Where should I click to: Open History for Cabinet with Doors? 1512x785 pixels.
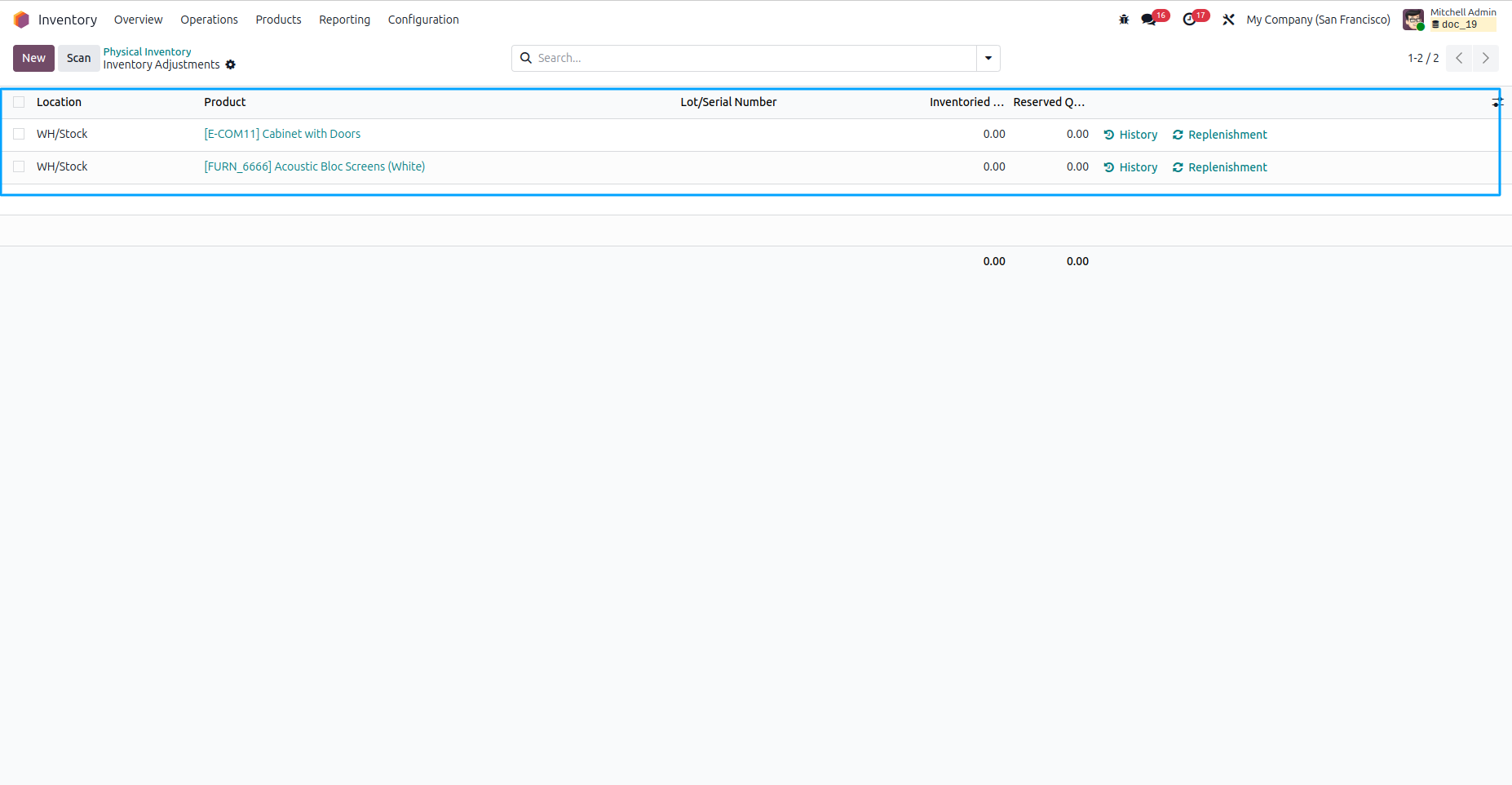coord(1130,135)
